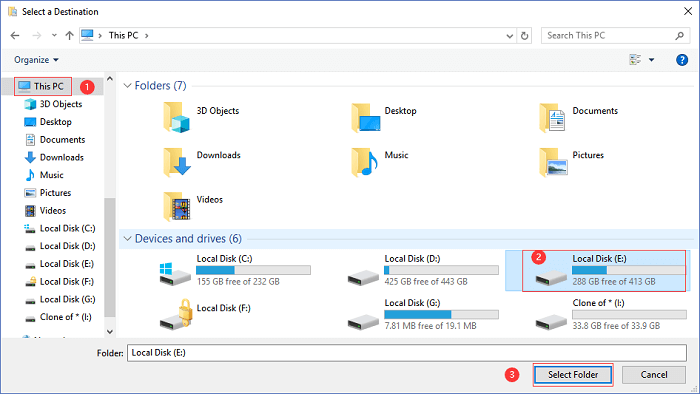Viewport: 700px width, 394px height.
Task: Select This PC in navigation pane
Action: pos(43,86)
